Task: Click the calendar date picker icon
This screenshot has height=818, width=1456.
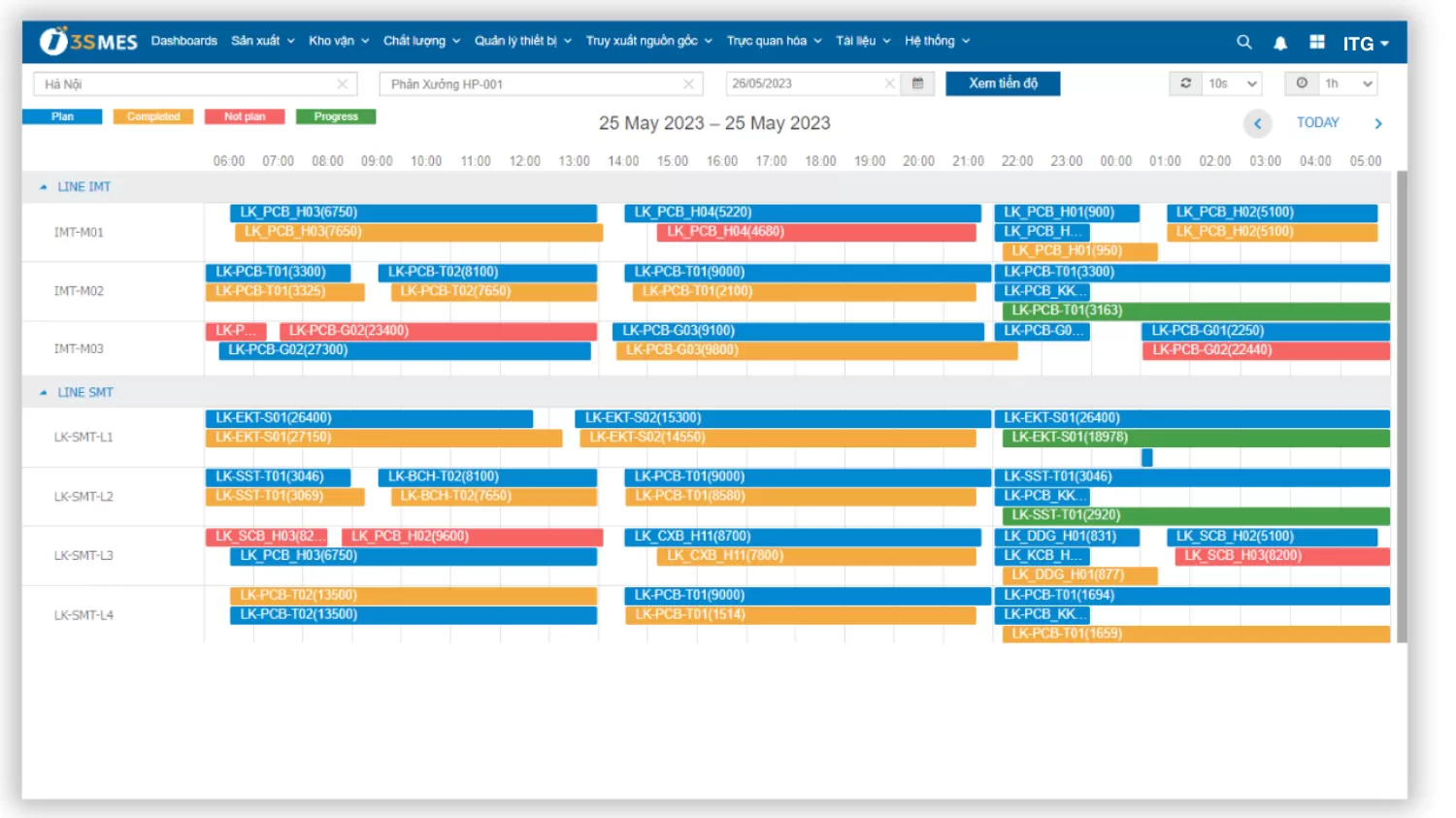Action: (x=917, y=83)
